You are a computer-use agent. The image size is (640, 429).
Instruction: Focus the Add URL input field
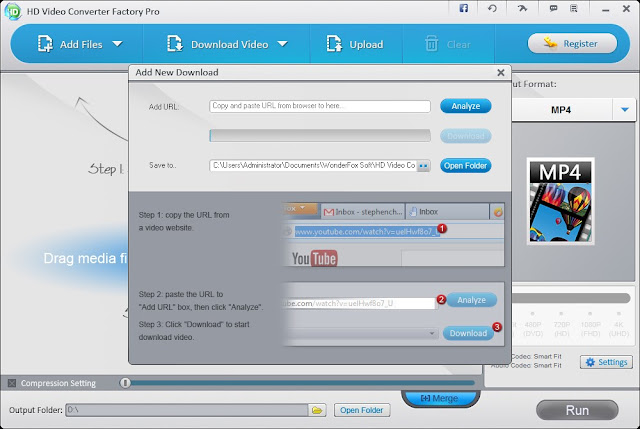(320, 106)
